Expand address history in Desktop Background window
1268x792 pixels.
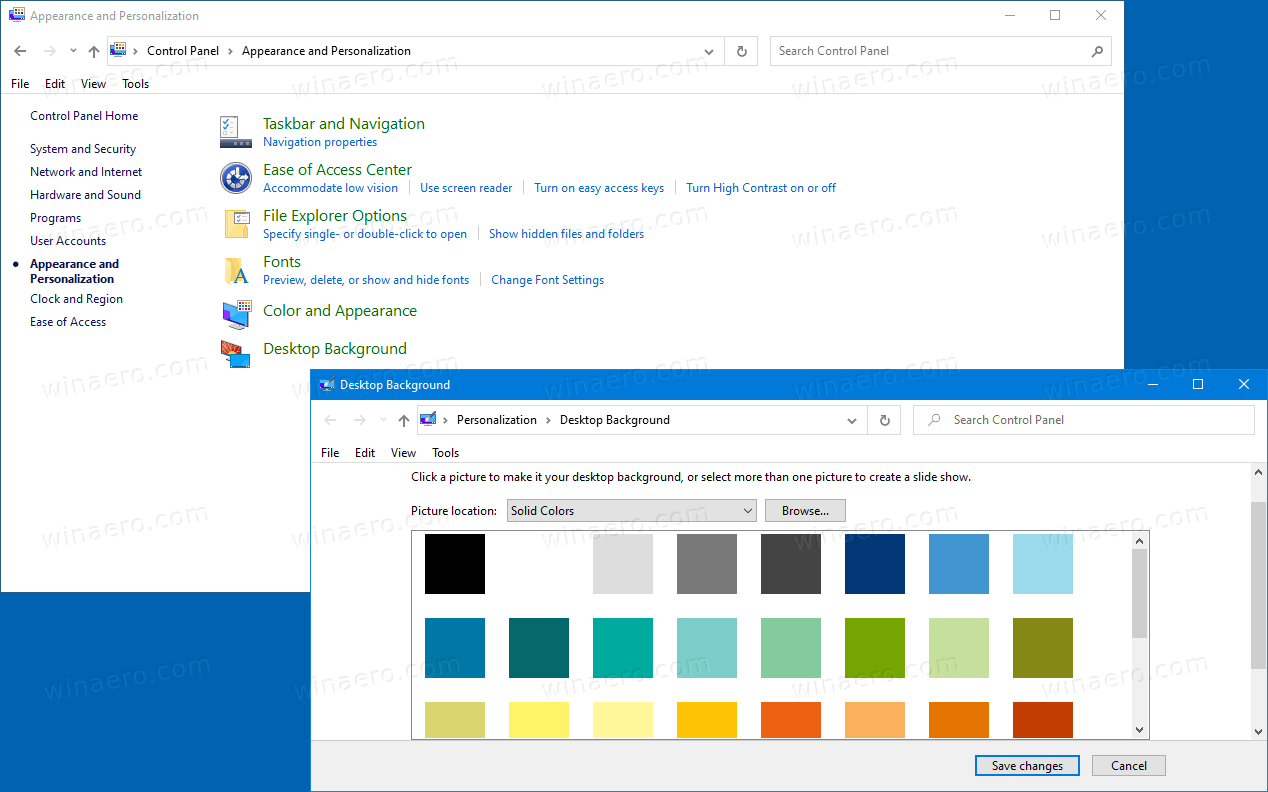[x=852, y=421]
